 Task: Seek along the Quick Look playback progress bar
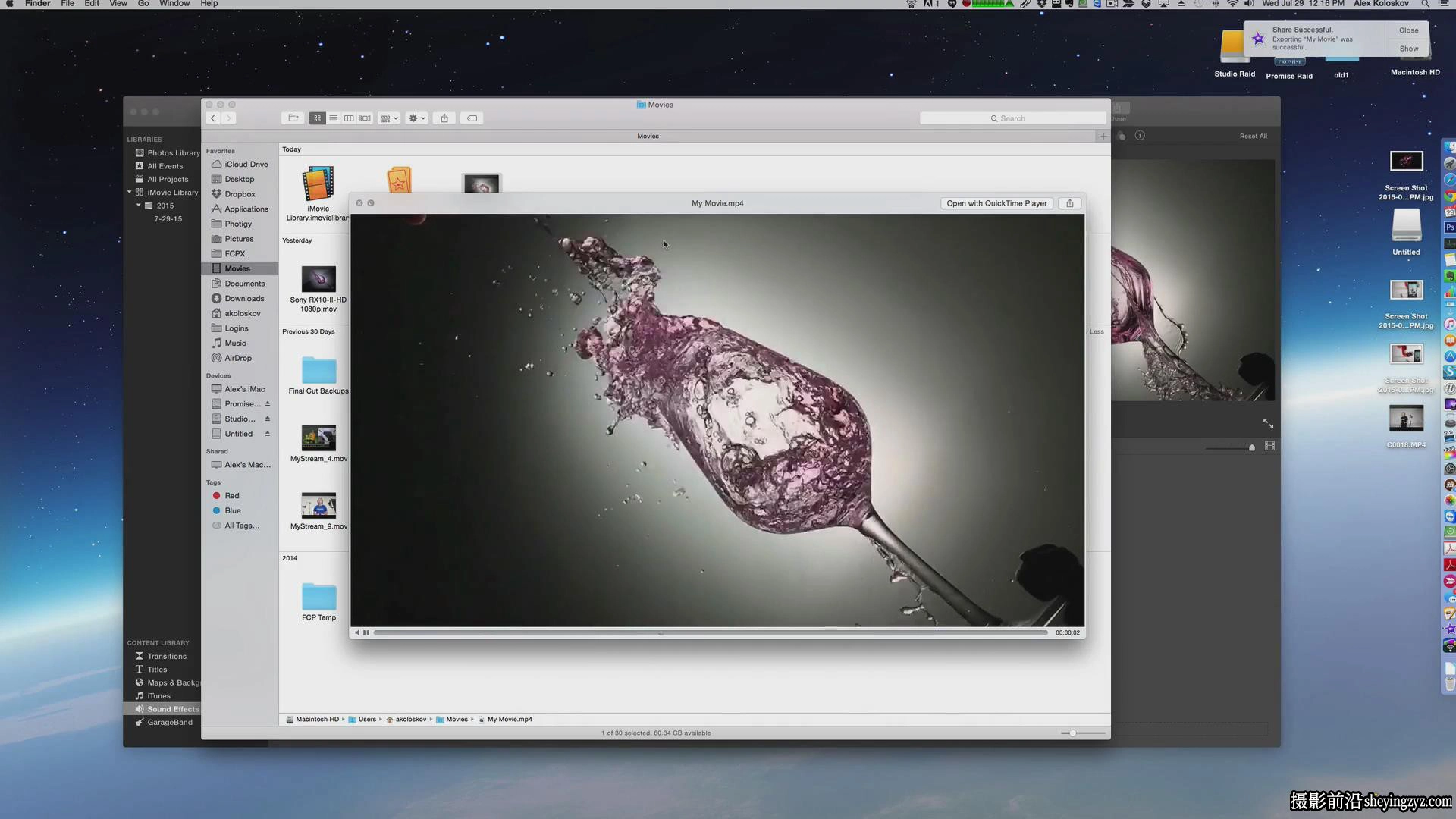[711, 632]
